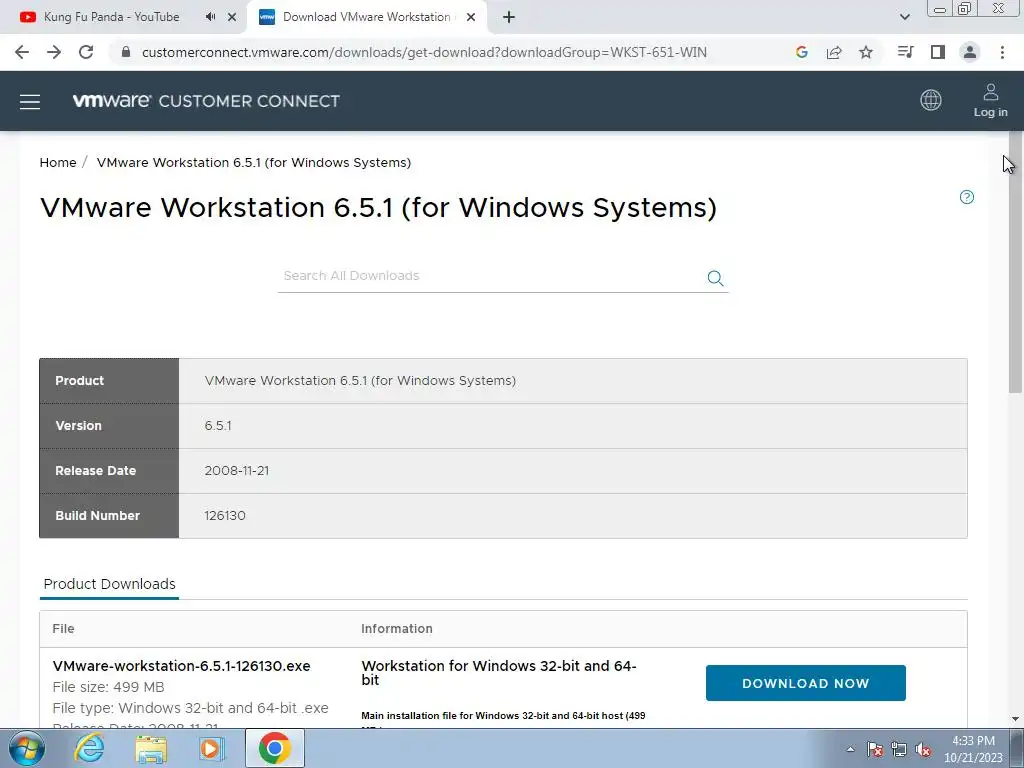Viewport: 1024px width, 768px height.
Task: Open the tab search dropdown arrow
Action: [x=904, y=17]
